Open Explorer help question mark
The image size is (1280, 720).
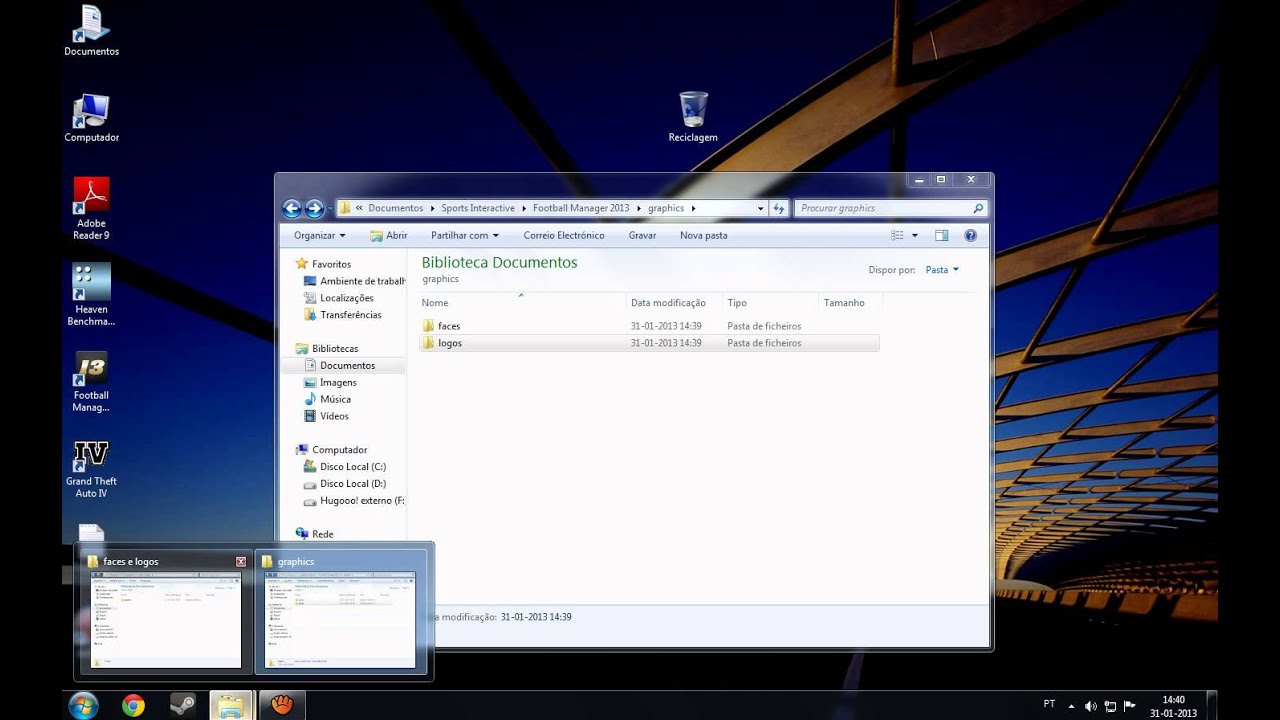[970, 236]
